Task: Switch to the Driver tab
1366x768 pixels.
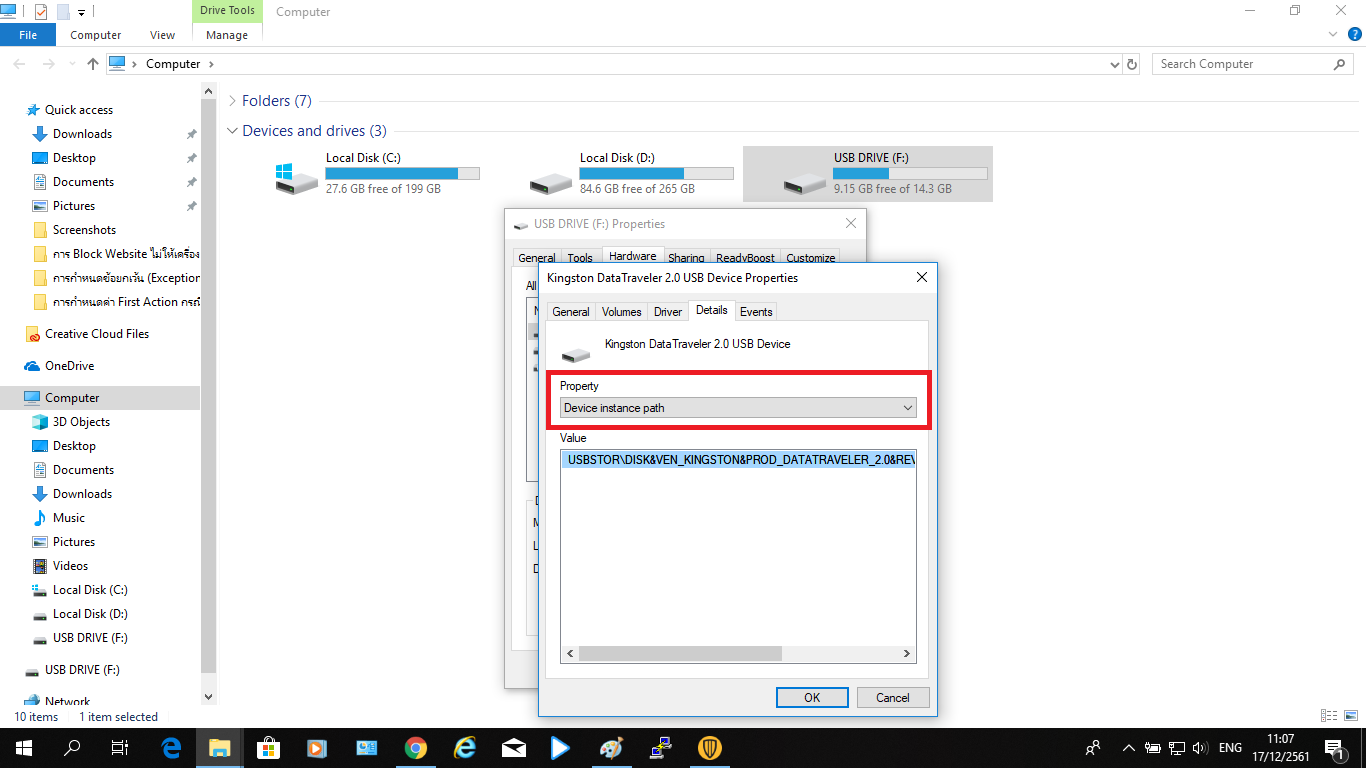Action: point(667,312)
